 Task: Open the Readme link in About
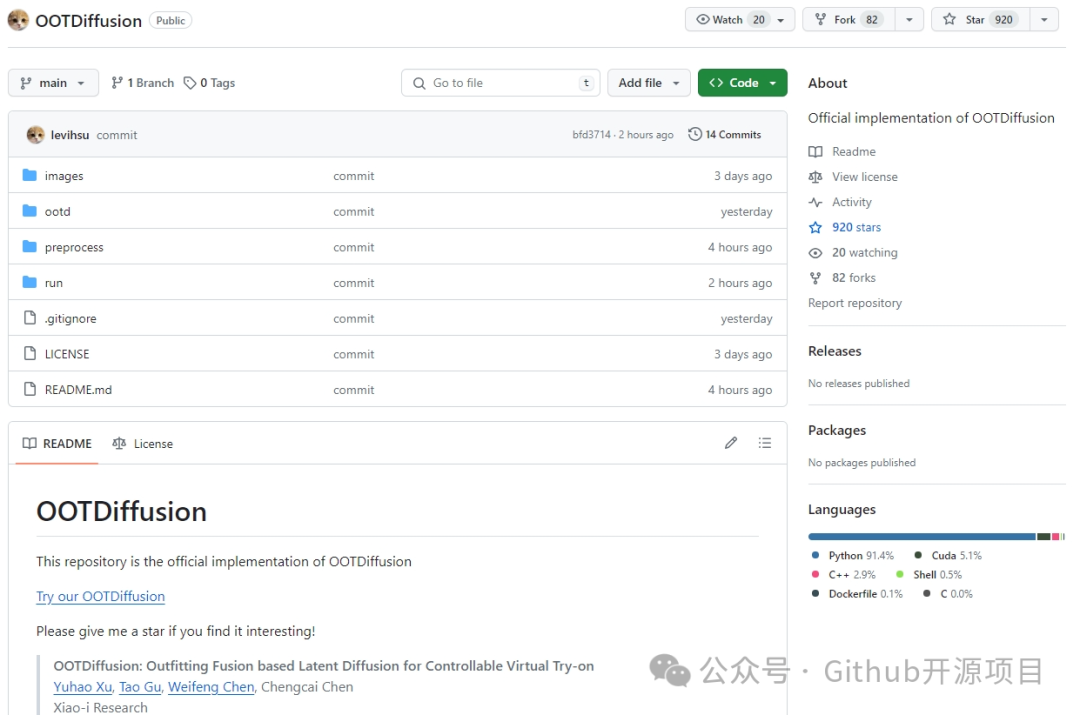coord(853,152)
